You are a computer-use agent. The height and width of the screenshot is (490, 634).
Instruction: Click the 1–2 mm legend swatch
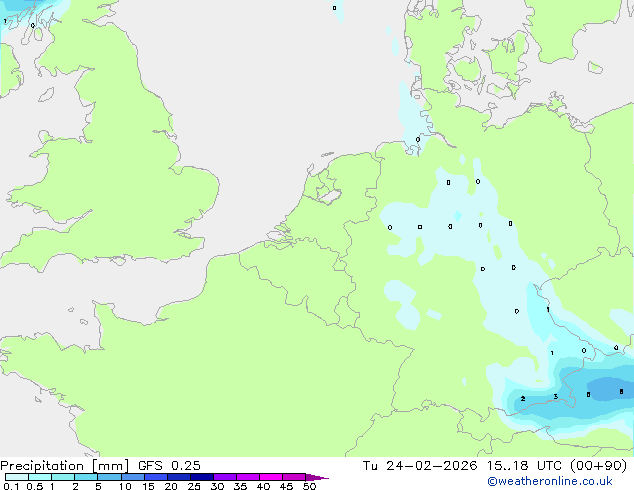click(x=63, y=477)
